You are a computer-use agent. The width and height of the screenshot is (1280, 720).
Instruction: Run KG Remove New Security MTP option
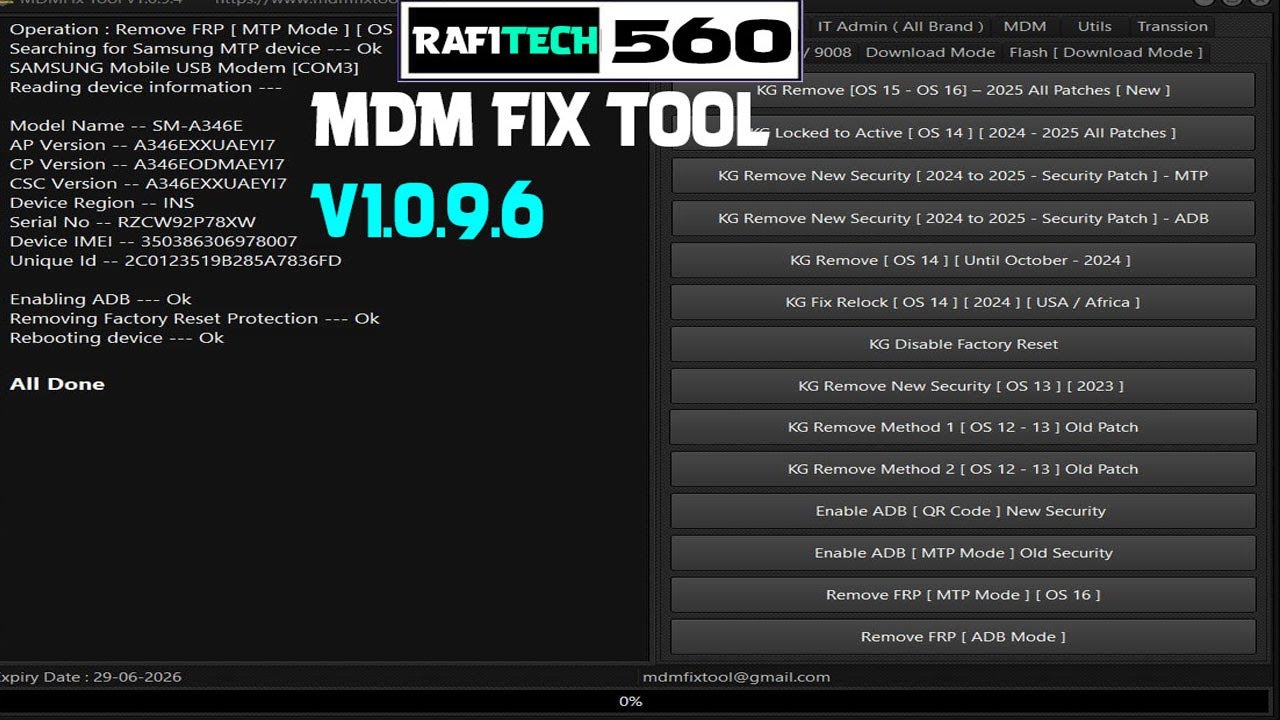(963, 175)
